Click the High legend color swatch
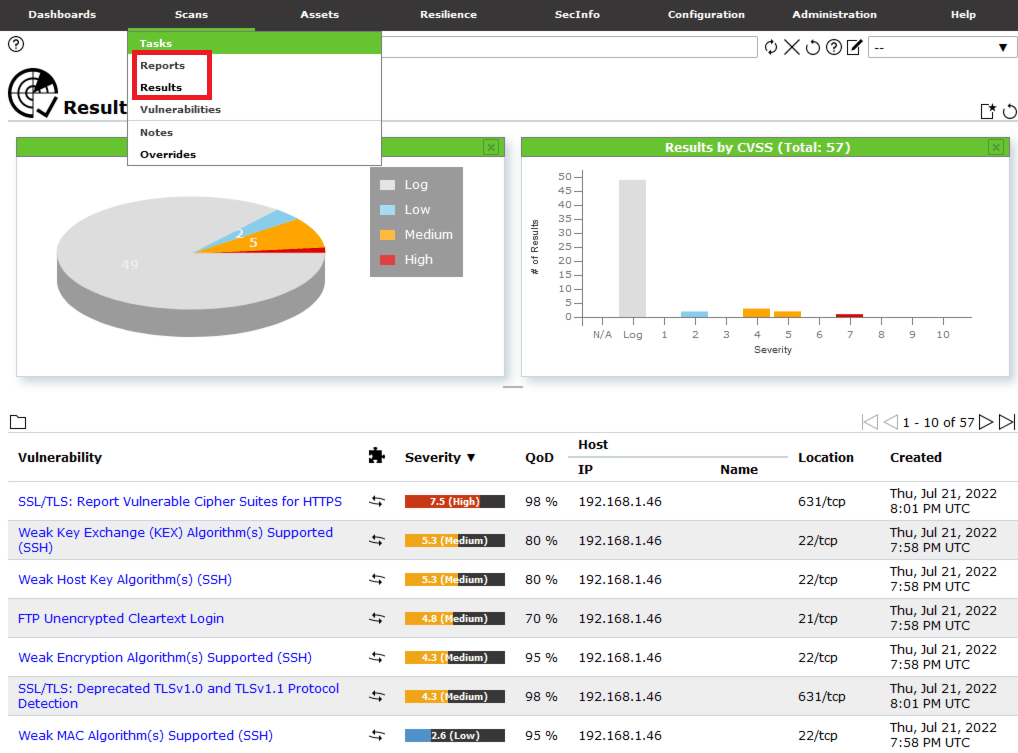The height and width of the screenshot is (753, 1018). click(388, 260)
